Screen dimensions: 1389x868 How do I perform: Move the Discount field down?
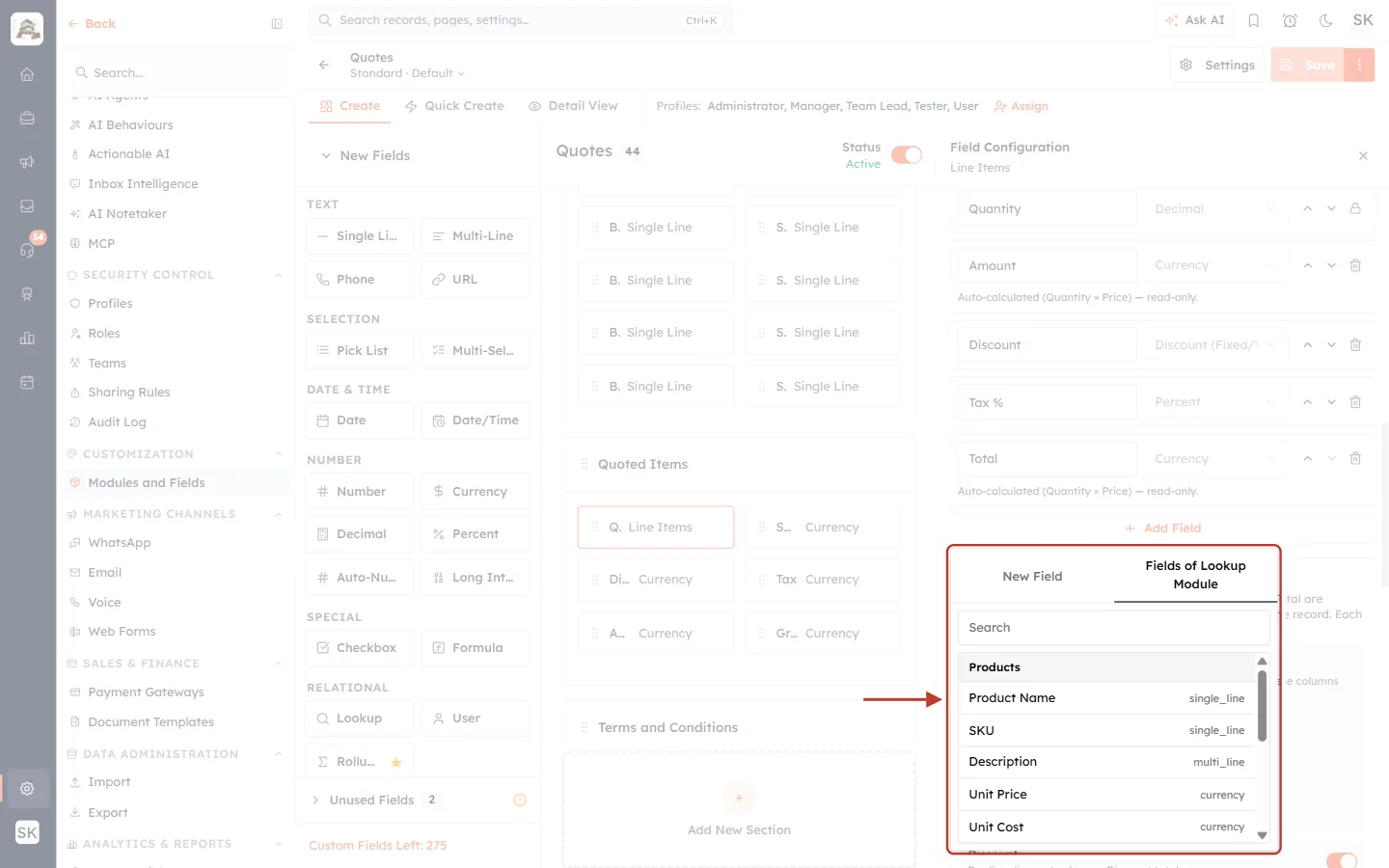(1331, 344)
